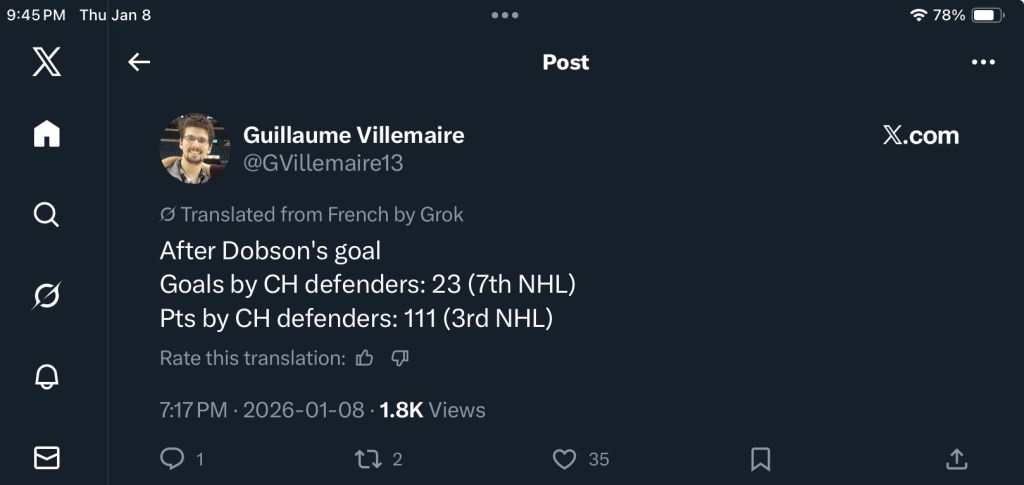Repost this post
Viewport: 1024px width, 485px height.
pyautogui.click(x=366, y=459)
